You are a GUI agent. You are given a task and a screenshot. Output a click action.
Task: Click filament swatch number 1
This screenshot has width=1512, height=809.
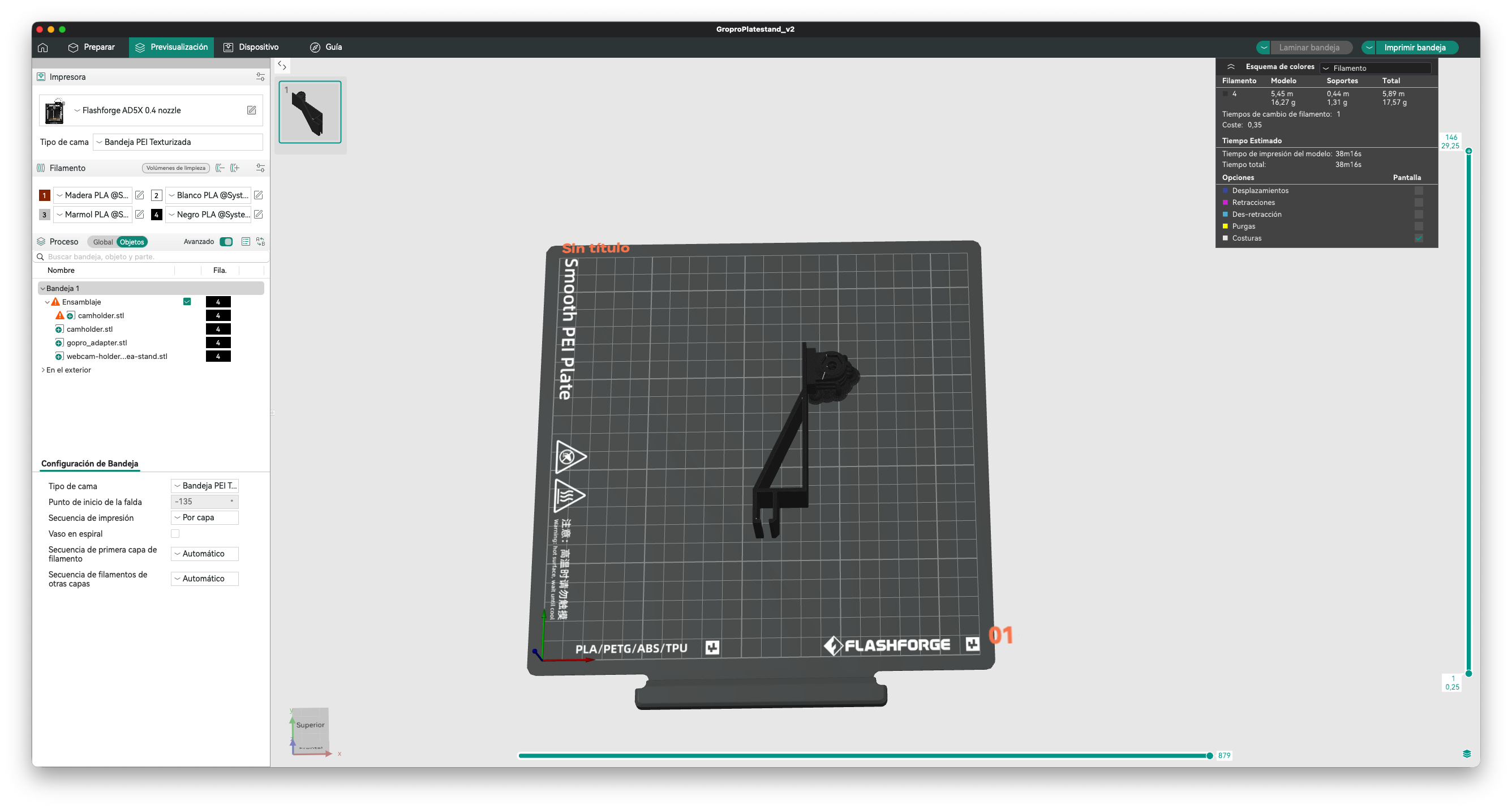click(x=44, y=195)
